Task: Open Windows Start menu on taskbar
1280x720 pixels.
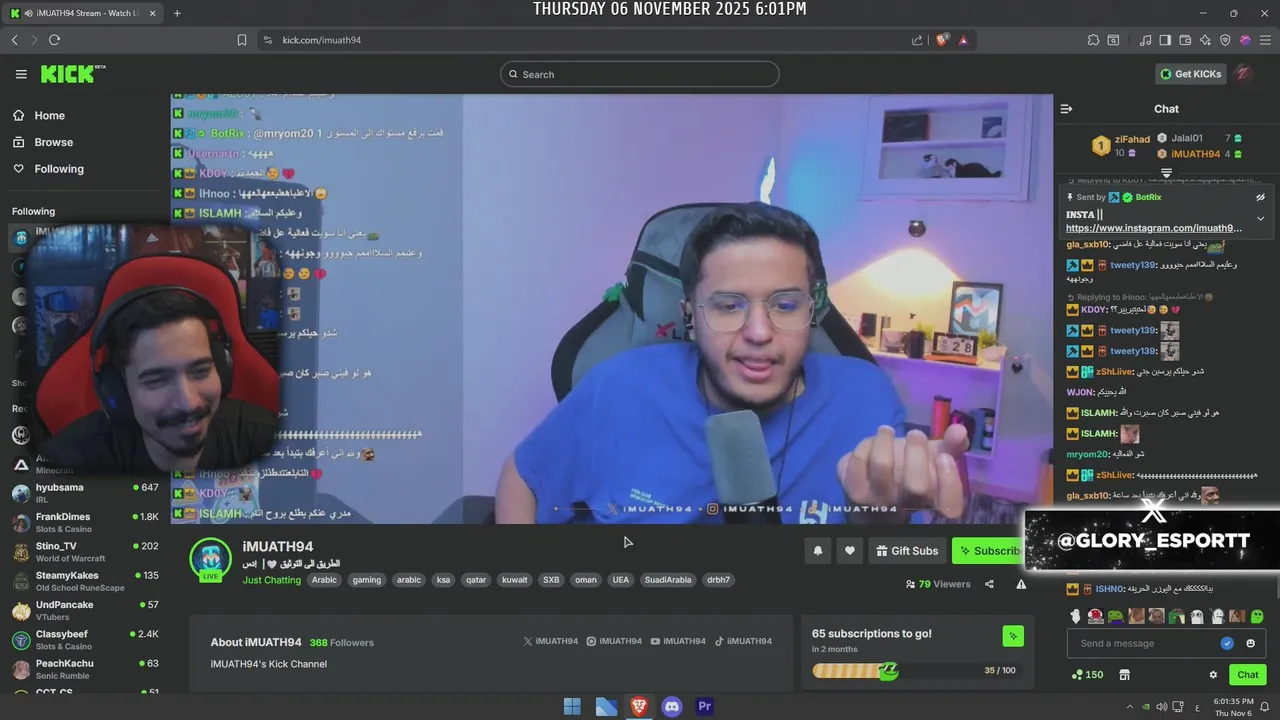Action: (572, 706)
